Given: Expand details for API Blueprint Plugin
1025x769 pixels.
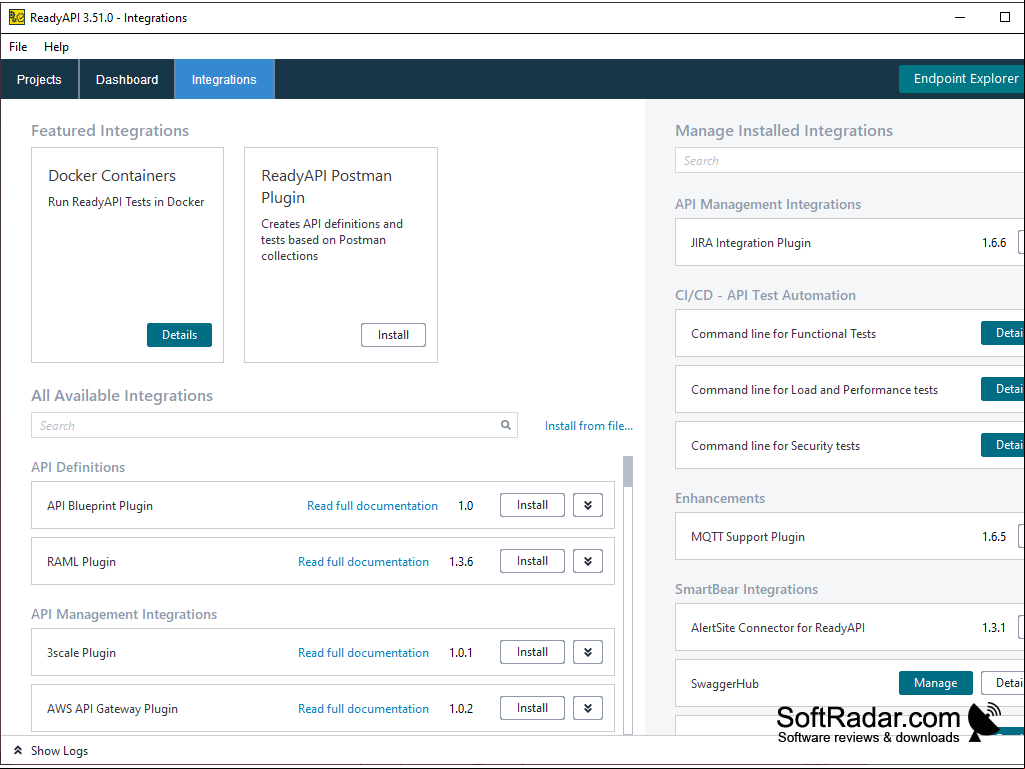Looking at the screenshot, I should 588,505.
